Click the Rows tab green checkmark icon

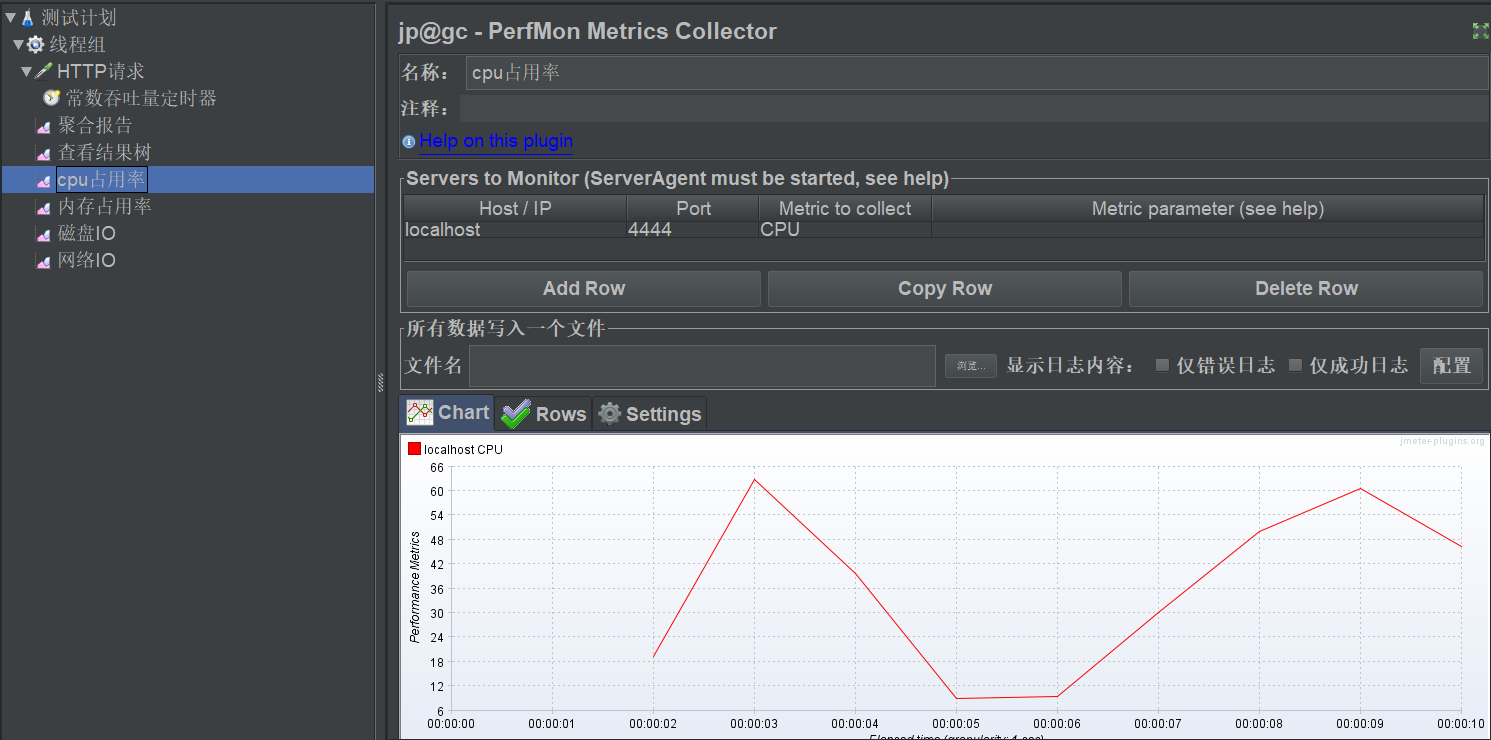(516, 414)
